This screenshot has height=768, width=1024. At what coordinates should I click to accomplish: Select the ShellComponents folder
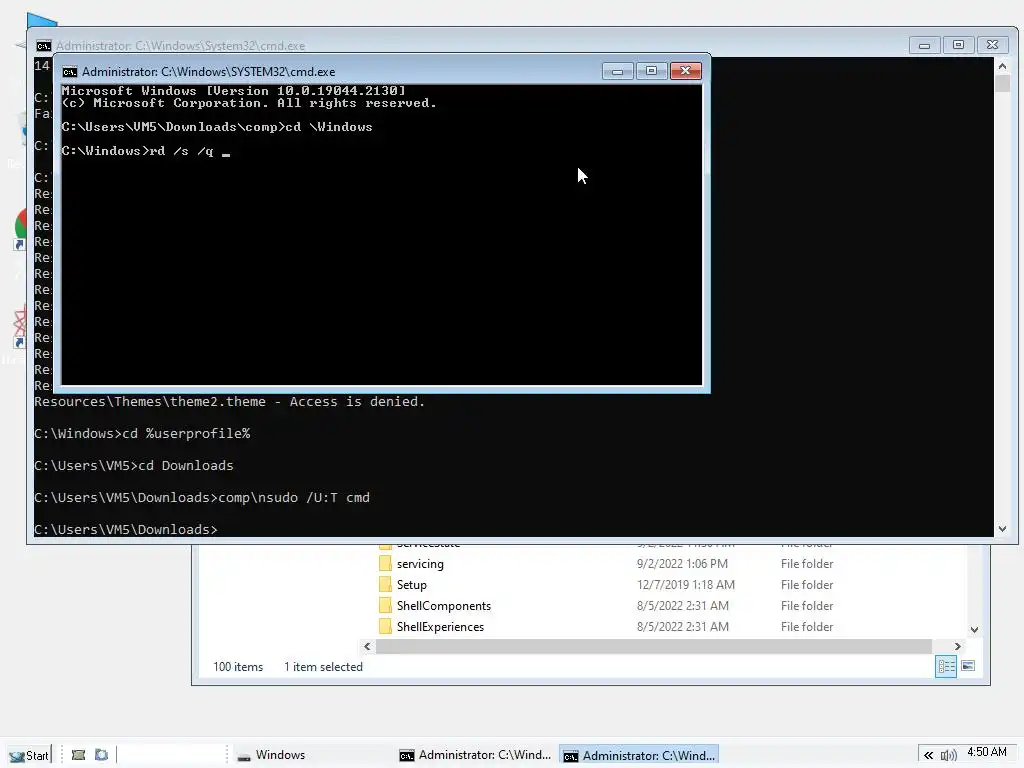pyautogui.click(x=443, y=605)
